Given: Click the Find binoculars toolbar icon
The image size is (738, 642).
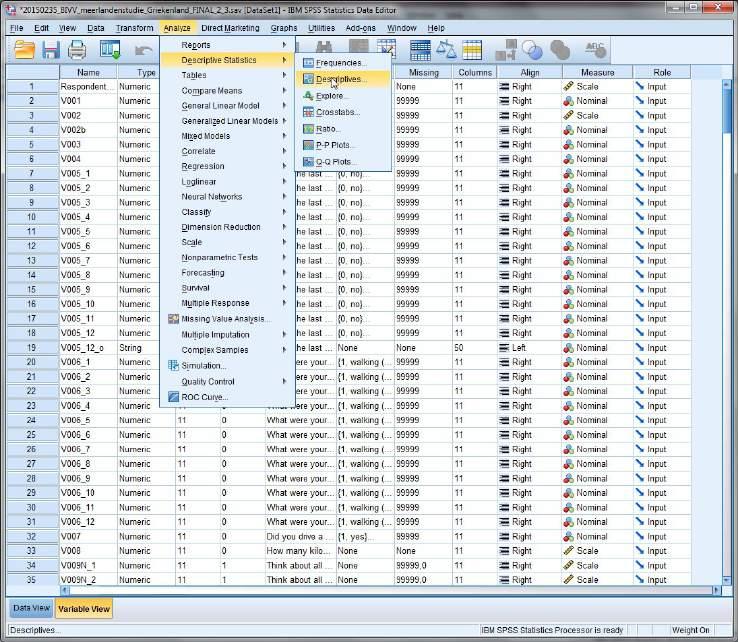Looking at the screenshot, I should click(x=324, y=47).
